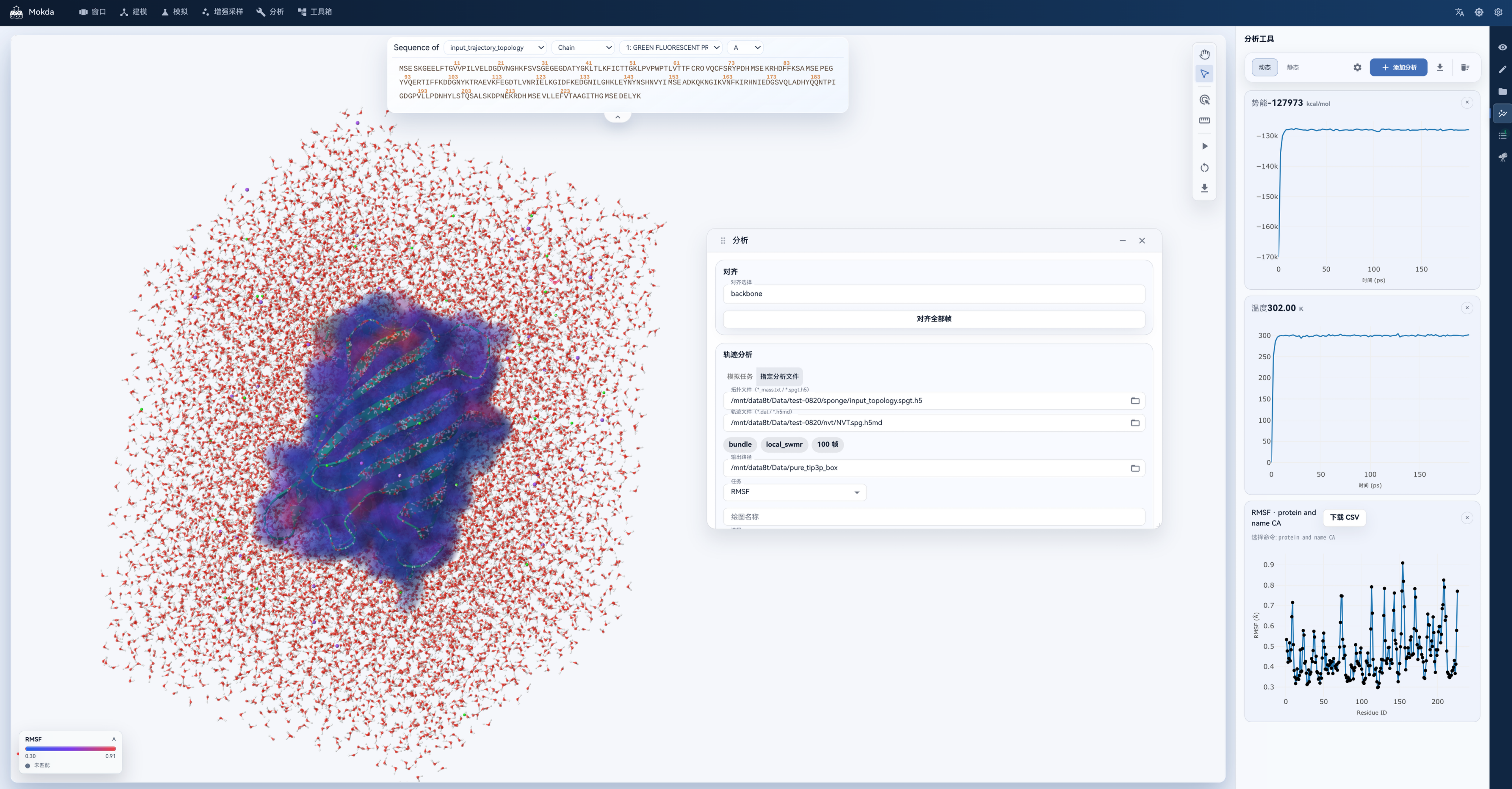1512x789 pixels.
Task: Download all analysis results
Action: (x=1440, y=67)
